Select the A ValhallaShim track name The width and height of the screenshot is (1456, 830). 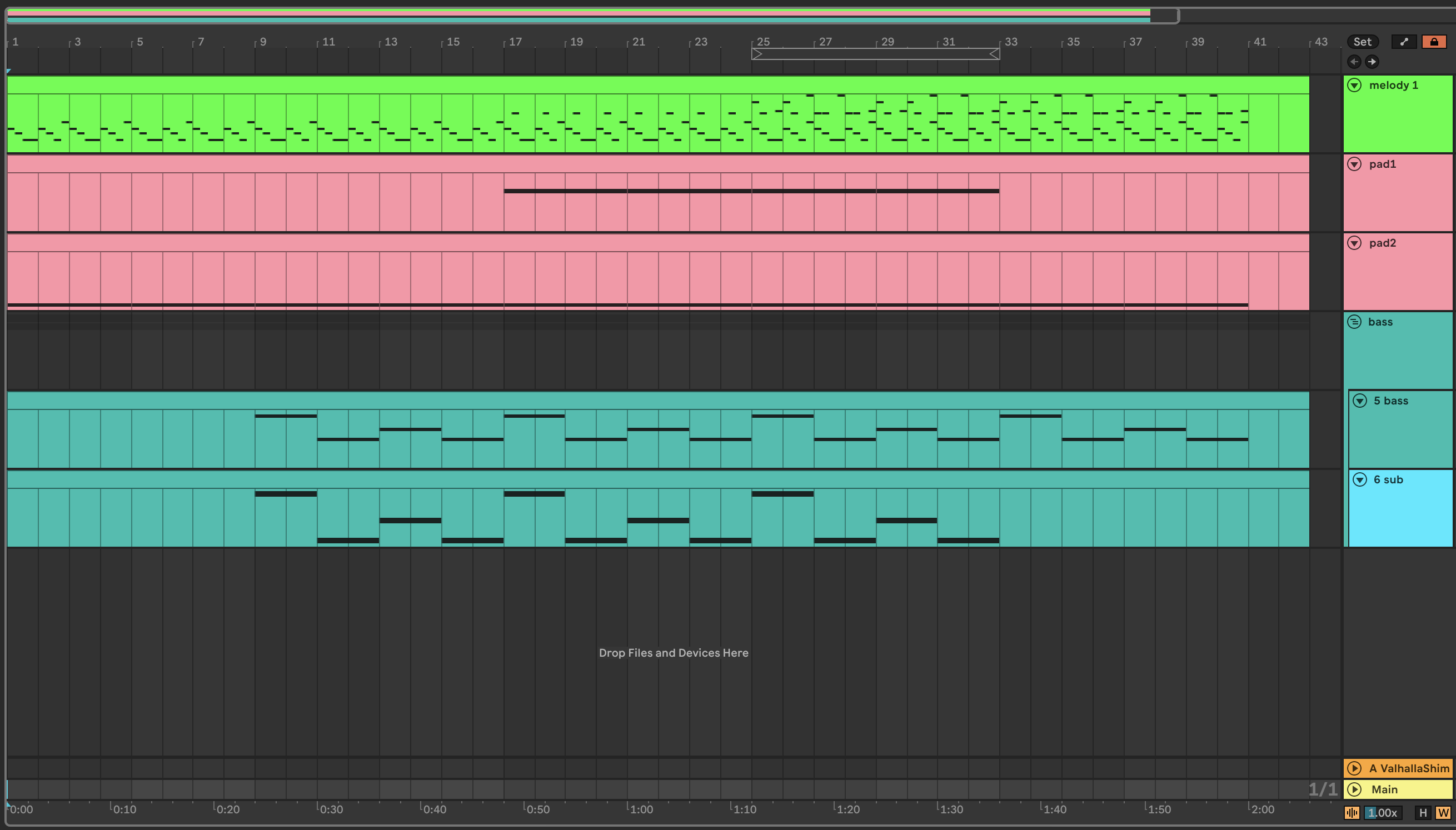(1409, 768)
